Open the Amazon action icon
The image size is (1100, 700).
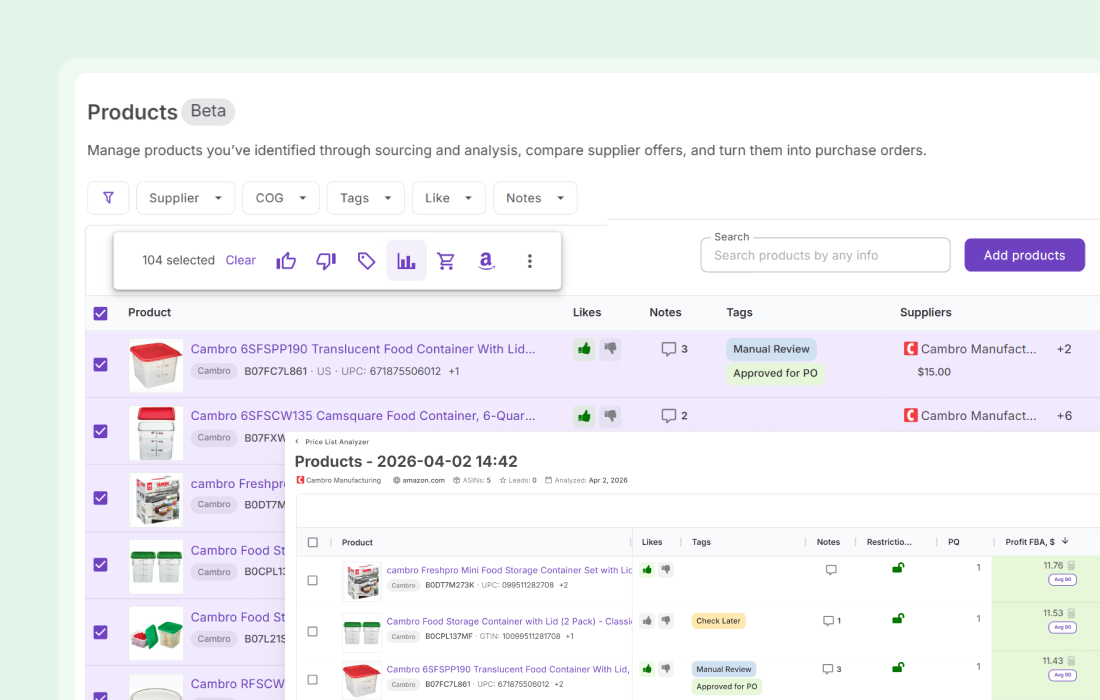[486, 260]
